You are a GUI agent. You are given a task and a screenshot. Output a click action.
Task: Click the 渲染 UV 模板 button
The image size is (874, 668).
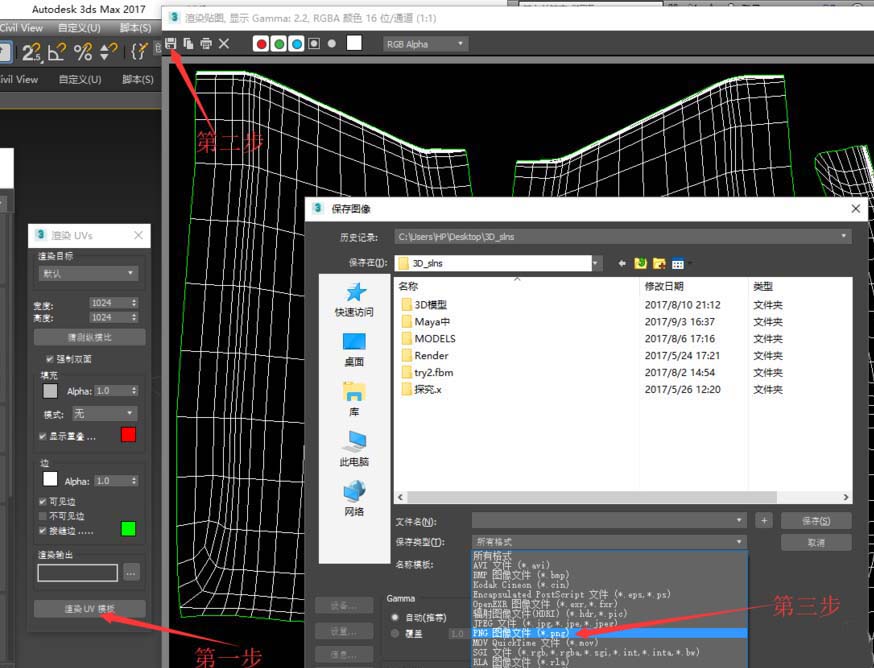click(x=90, y=609)
